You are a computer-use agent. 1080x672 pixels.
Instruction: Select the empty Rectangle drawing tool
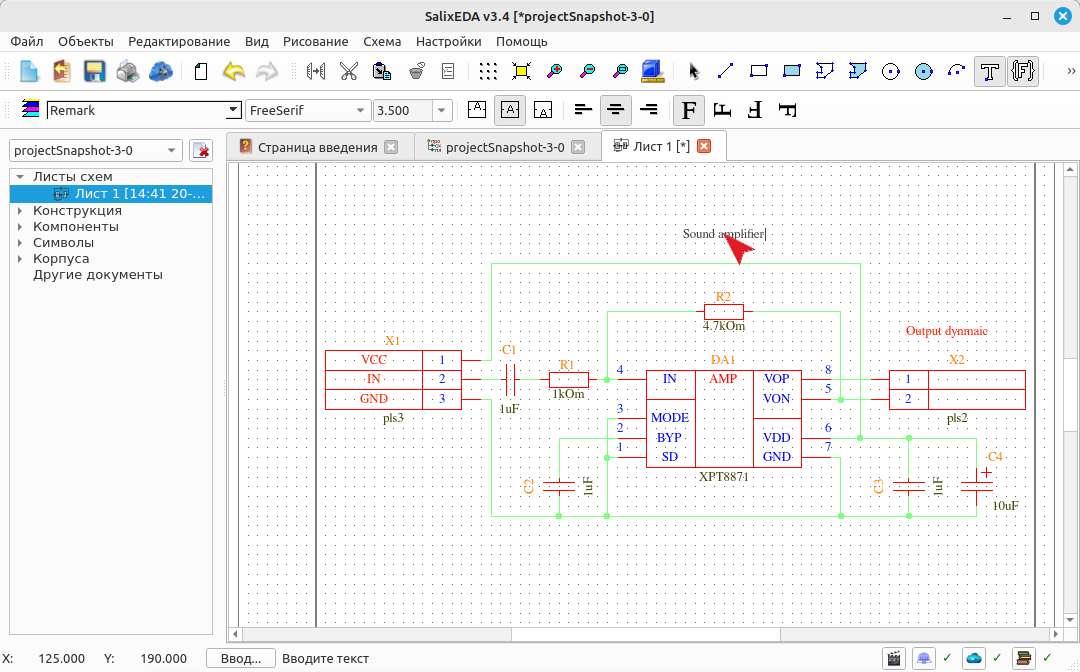pyautogui.click(x=758, y=71)
